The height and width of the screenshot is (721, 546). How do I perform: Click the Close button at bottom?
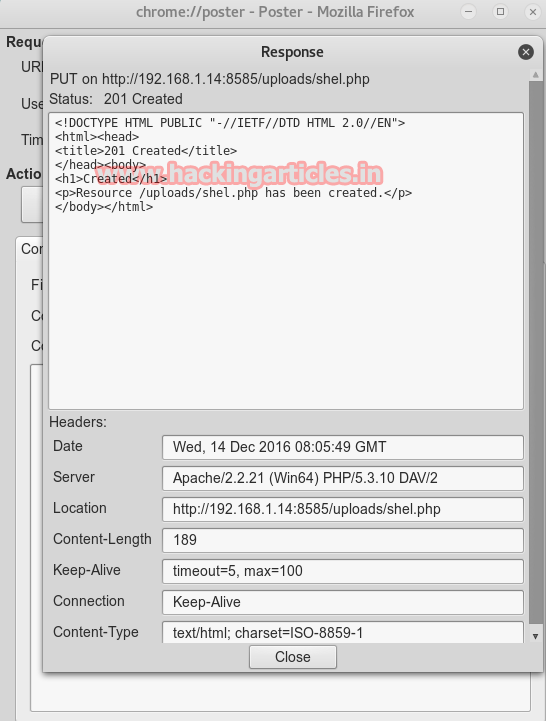(x=293, y=657)
